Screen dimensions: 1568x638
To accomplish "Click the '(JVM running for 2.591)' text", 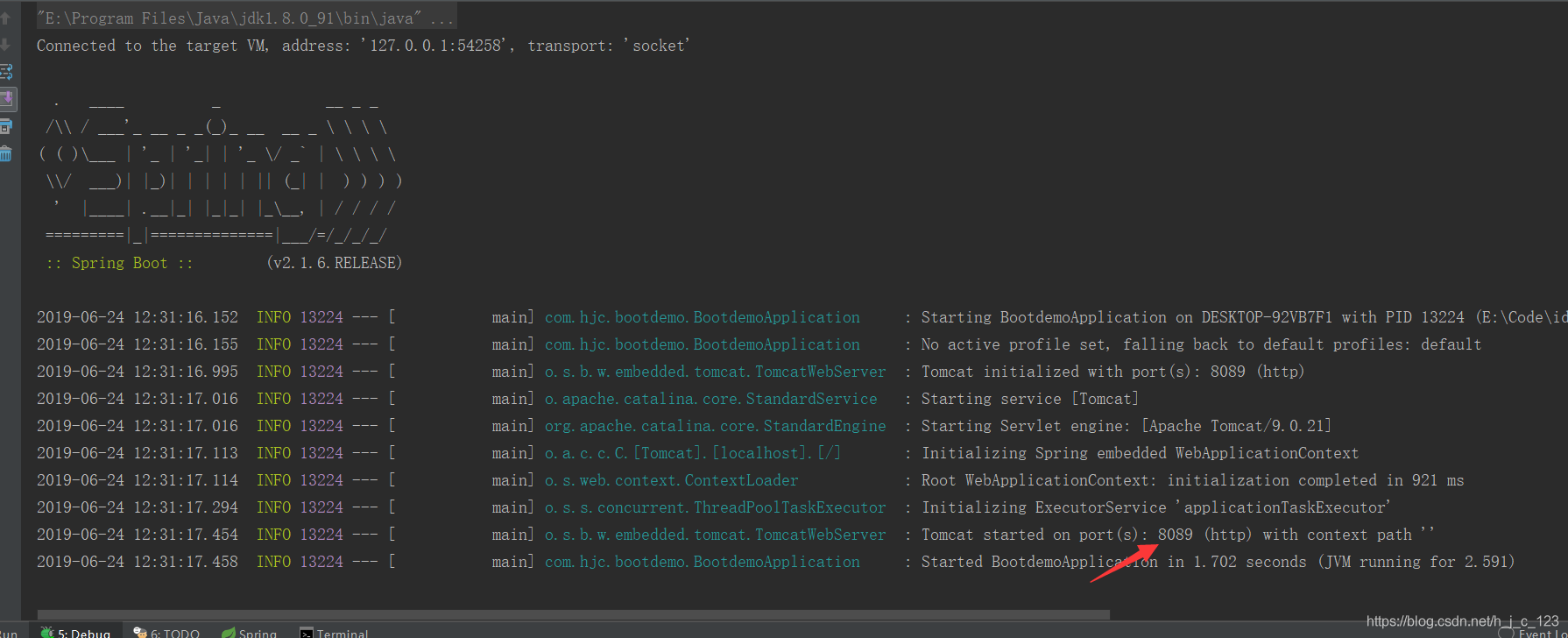I will coord(1416,562).
